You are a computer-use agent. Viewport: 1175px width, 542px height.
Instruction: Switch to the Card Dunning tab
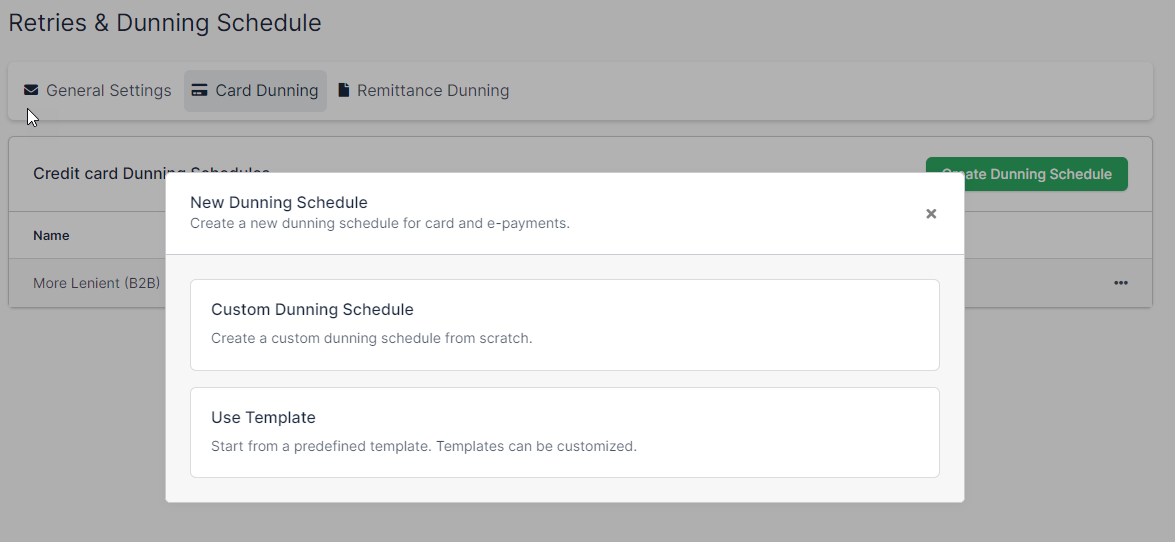[x=256, y=91]
